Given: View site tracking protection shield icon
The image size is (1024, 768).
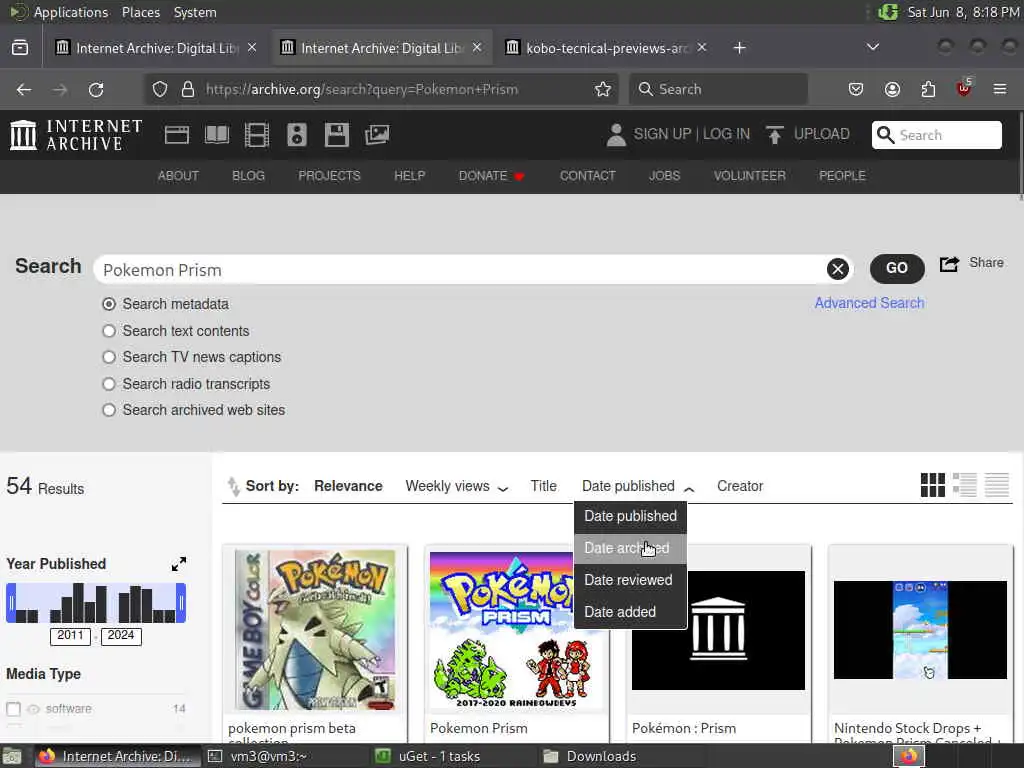Looking at the screenshot, I should pos(160,89).
